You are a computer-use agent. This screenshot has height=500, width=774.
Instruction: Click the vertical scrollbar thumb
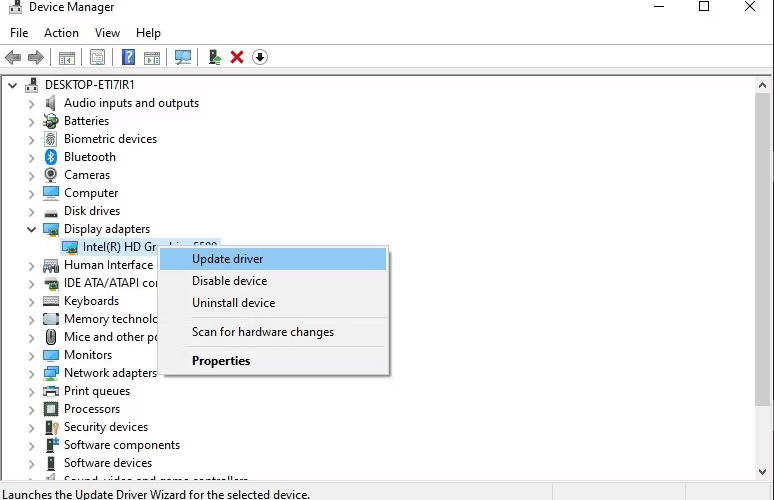(762, 249)
